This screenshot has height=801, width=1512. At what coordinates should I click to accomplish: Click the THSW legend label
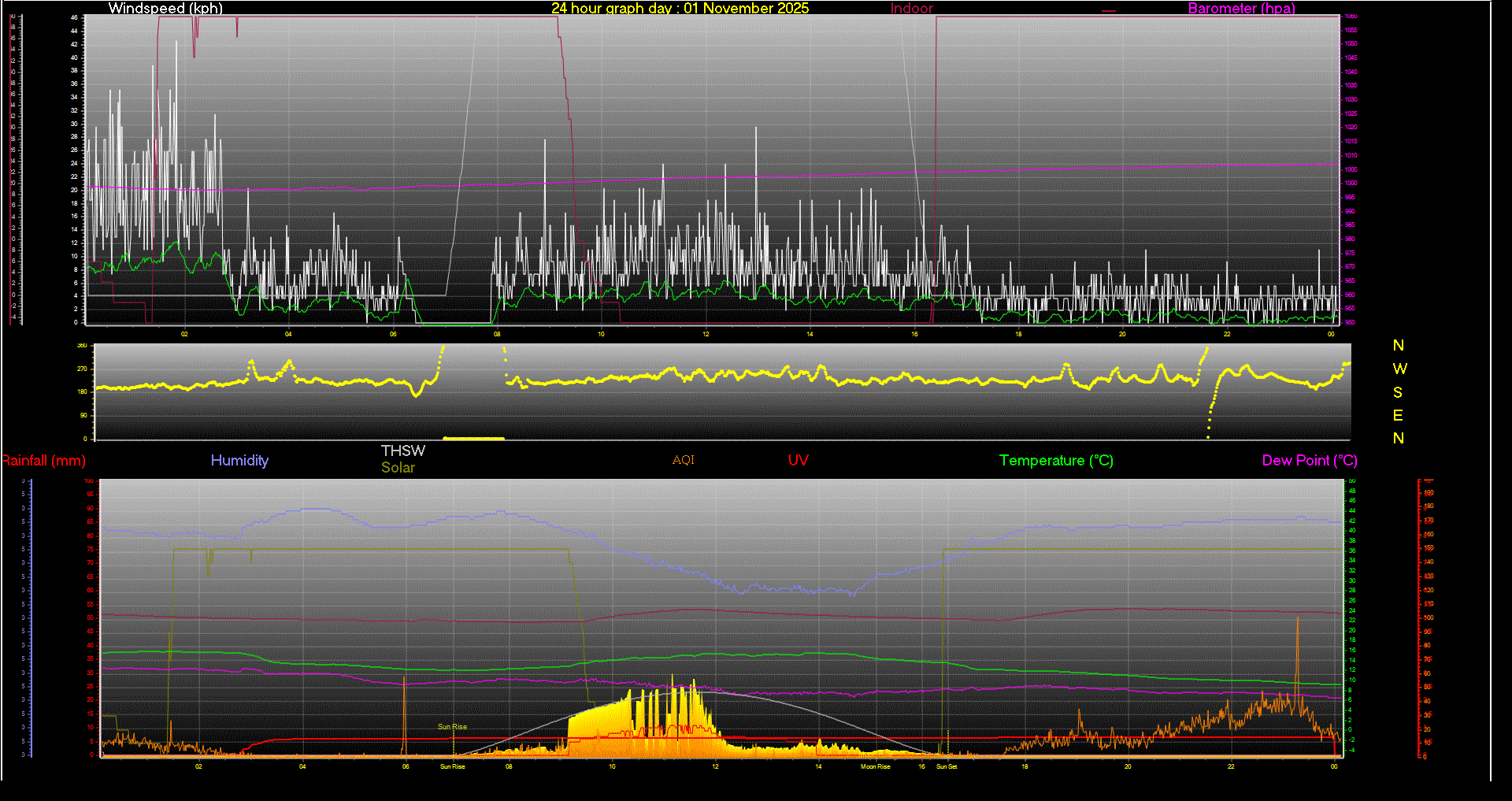(x=402, y=451)
